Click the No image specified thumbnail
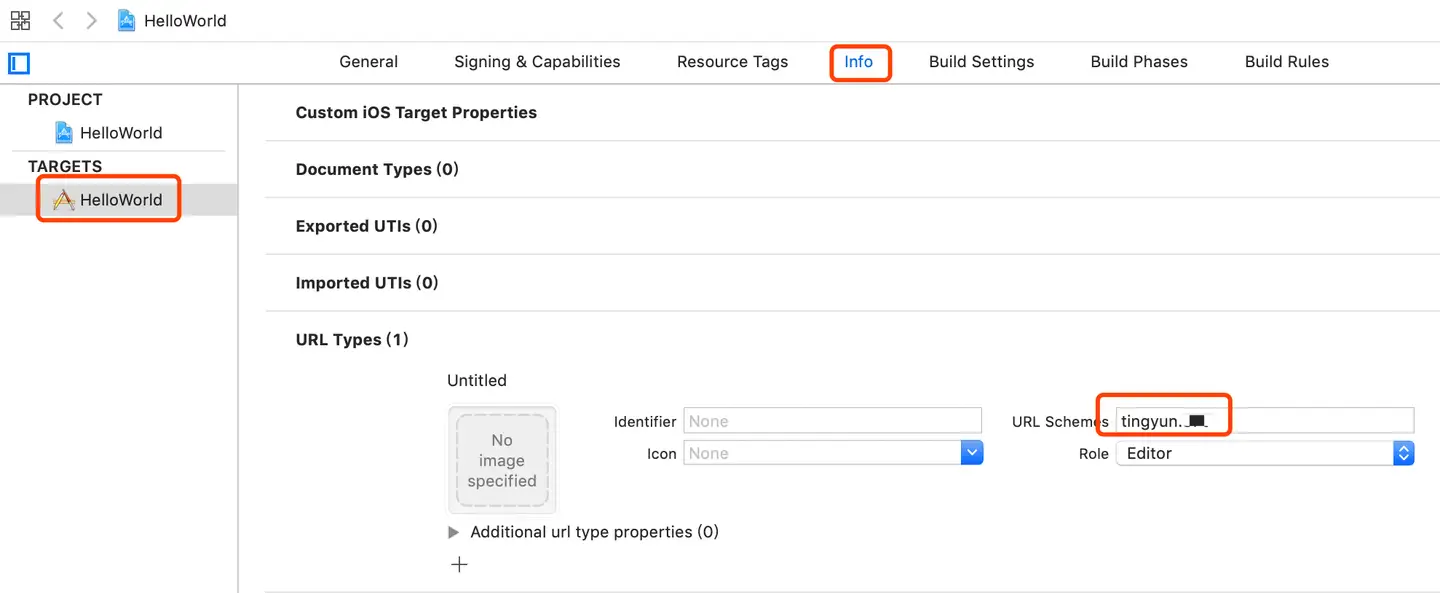The height and width of the screenshot is (593, 1440). coord(502,460)
